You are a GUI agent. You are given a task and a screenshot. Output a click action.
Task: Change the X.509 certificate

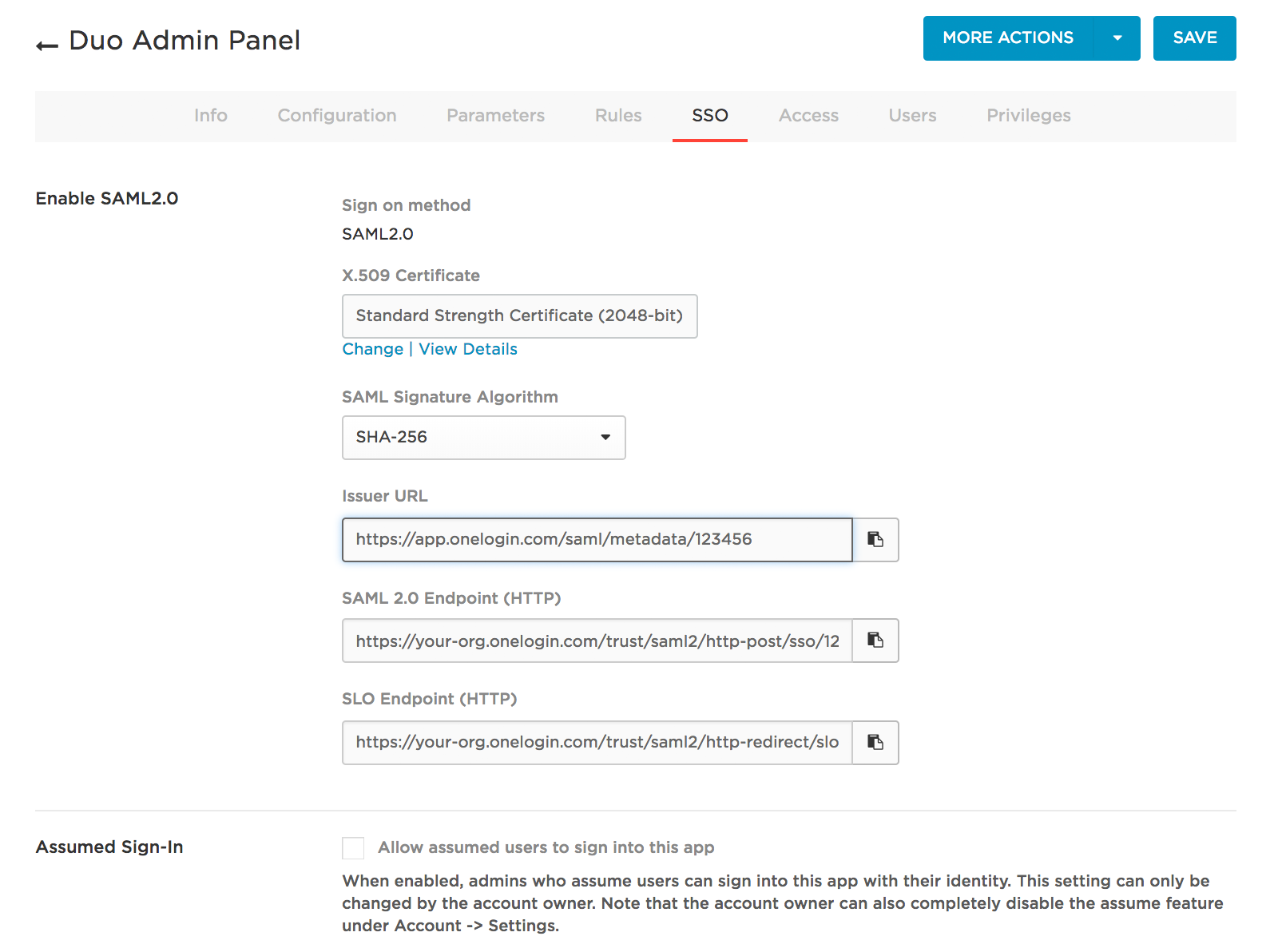click(372, 349)
